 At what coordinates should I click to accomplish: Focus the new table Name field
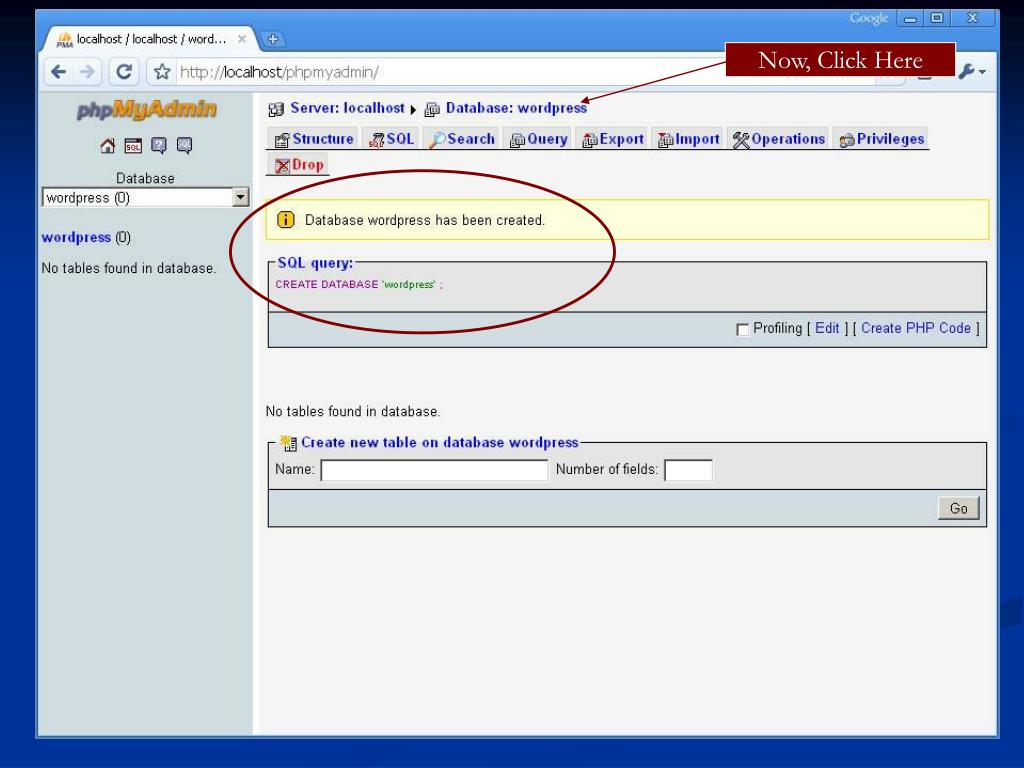click(434, 470)
